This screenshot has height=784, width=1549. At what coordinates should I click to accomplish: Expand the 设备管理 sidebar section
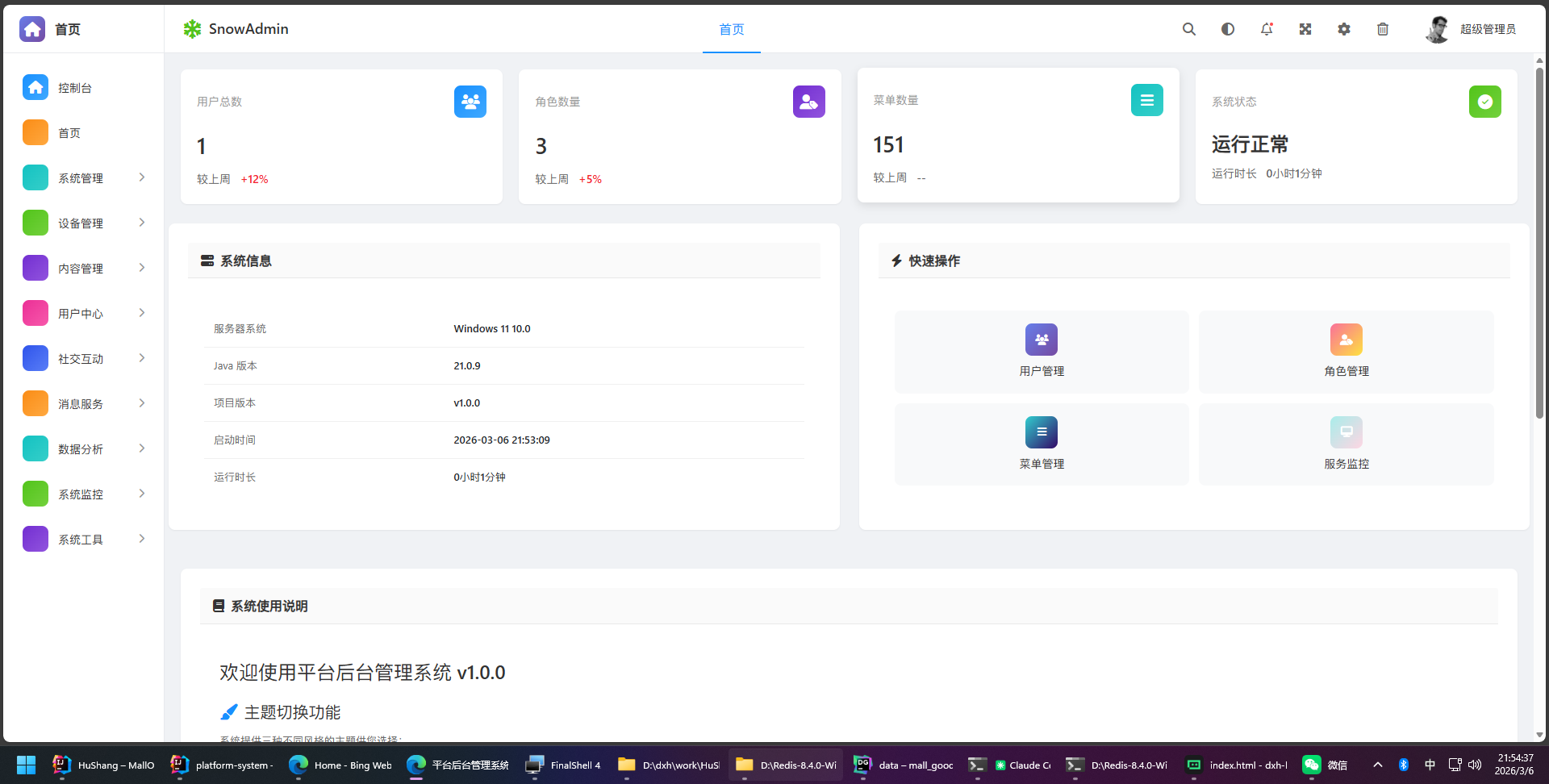click(x=84, y=223)
